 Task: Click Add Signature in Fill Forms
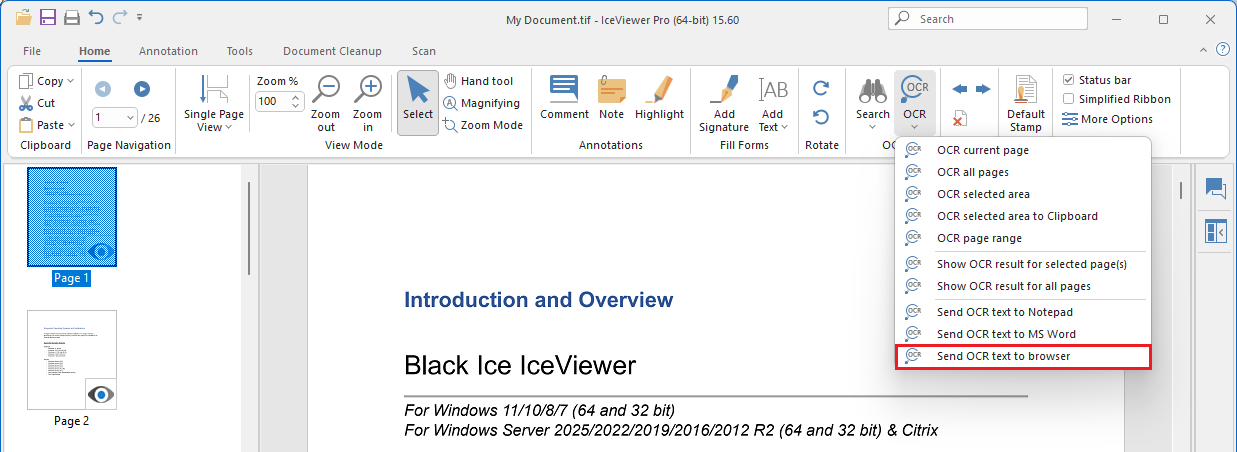click(724, 104)
